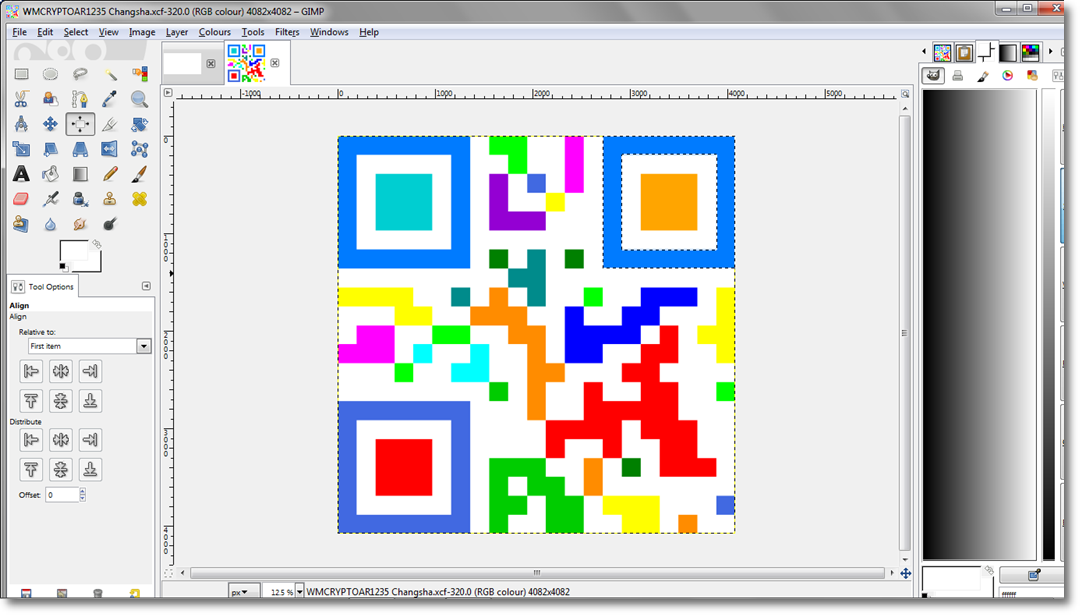This screenshot has width=1080, height=615.
Task: Pick the Fuzzy Select magic wand tool
Action: (110, 74)
